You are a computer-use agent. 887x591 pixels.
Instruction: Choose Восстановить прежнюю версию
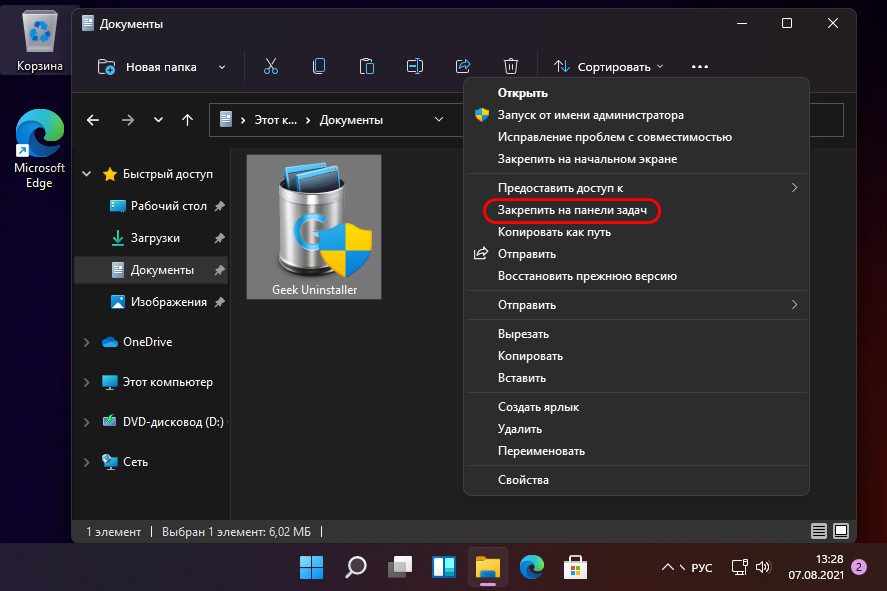coord(636,276)
